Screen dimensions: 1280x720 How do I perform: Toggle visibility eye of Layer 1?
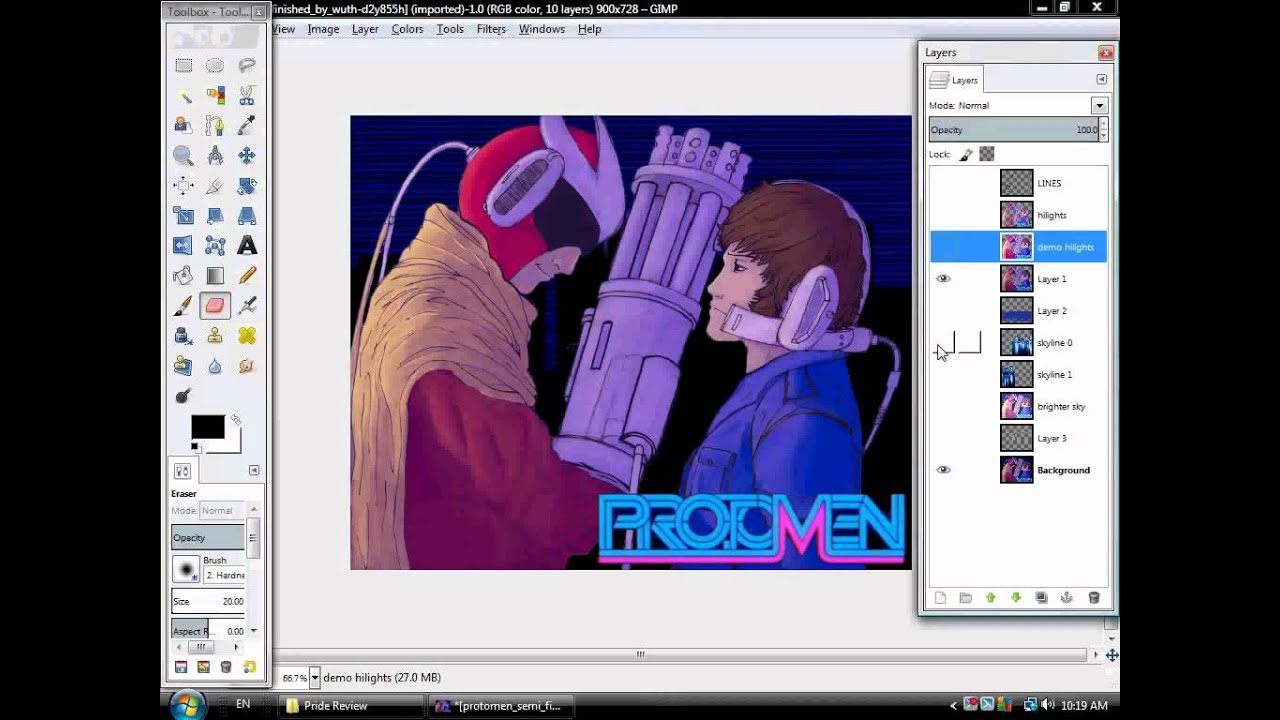pyautogui.click(x=943, y=279)
